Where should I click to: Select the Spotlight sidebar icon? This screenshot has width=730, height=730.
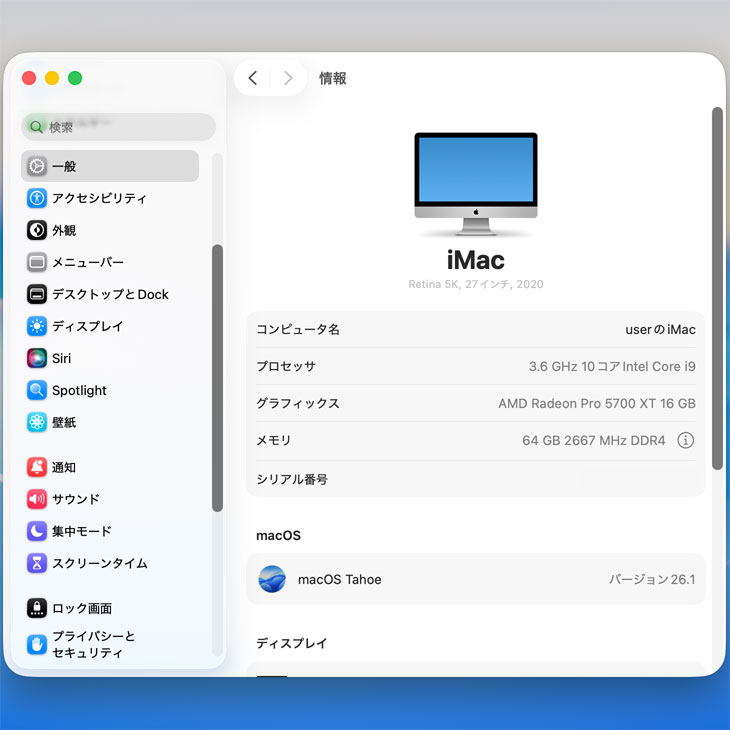click(37, 390)
